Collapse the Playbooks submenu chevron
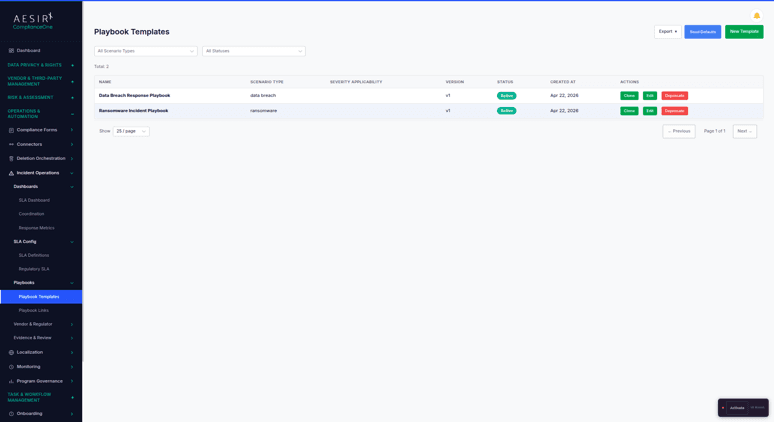 pyautogui.click(x=72, y=283)
